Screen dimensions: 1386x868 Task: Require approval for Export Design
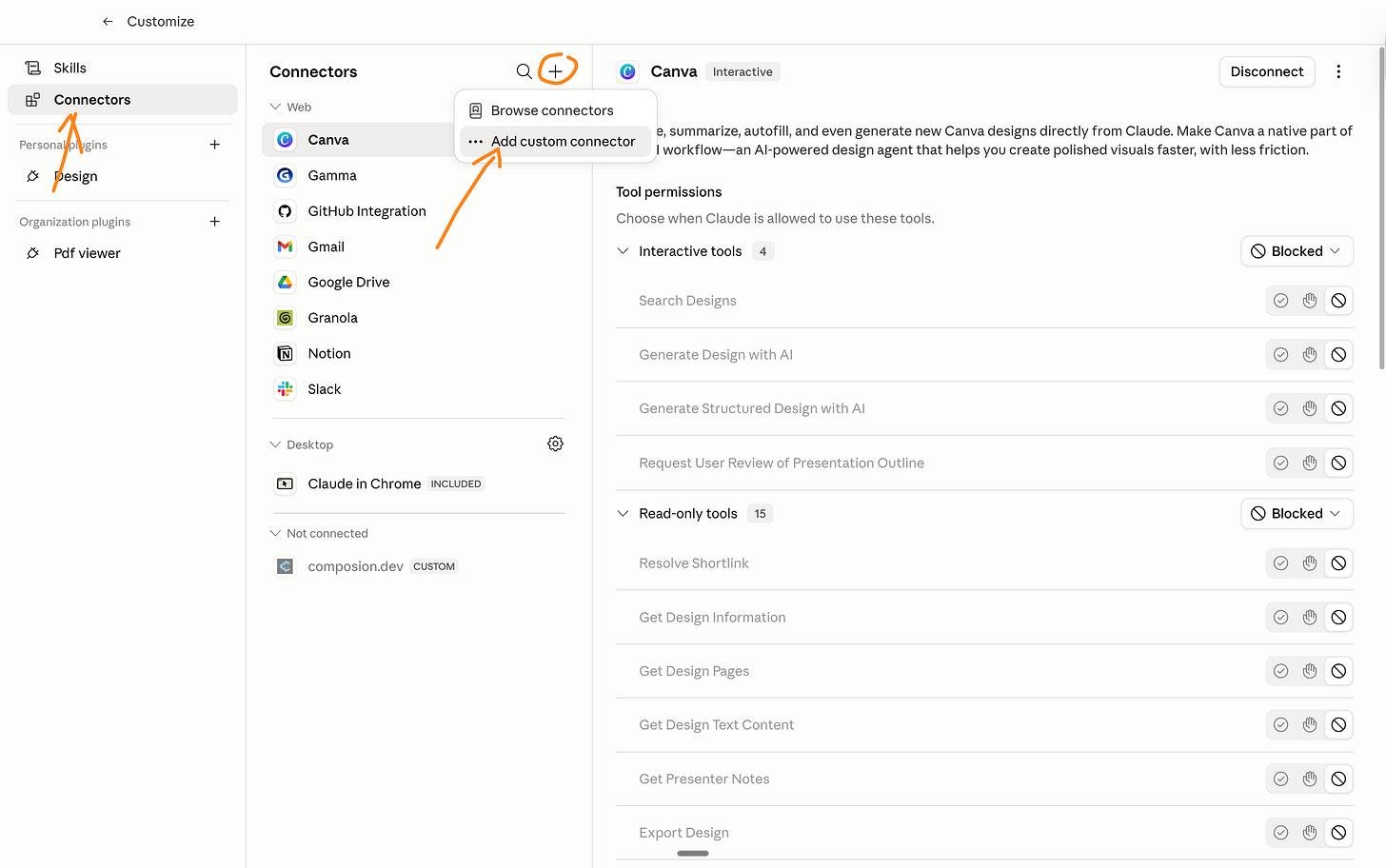1310,833
